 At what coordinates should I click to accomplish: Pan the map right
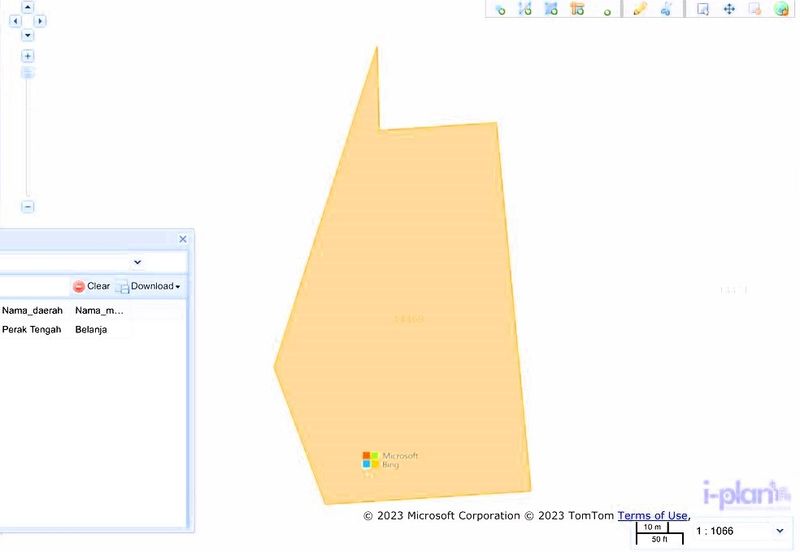40,21
